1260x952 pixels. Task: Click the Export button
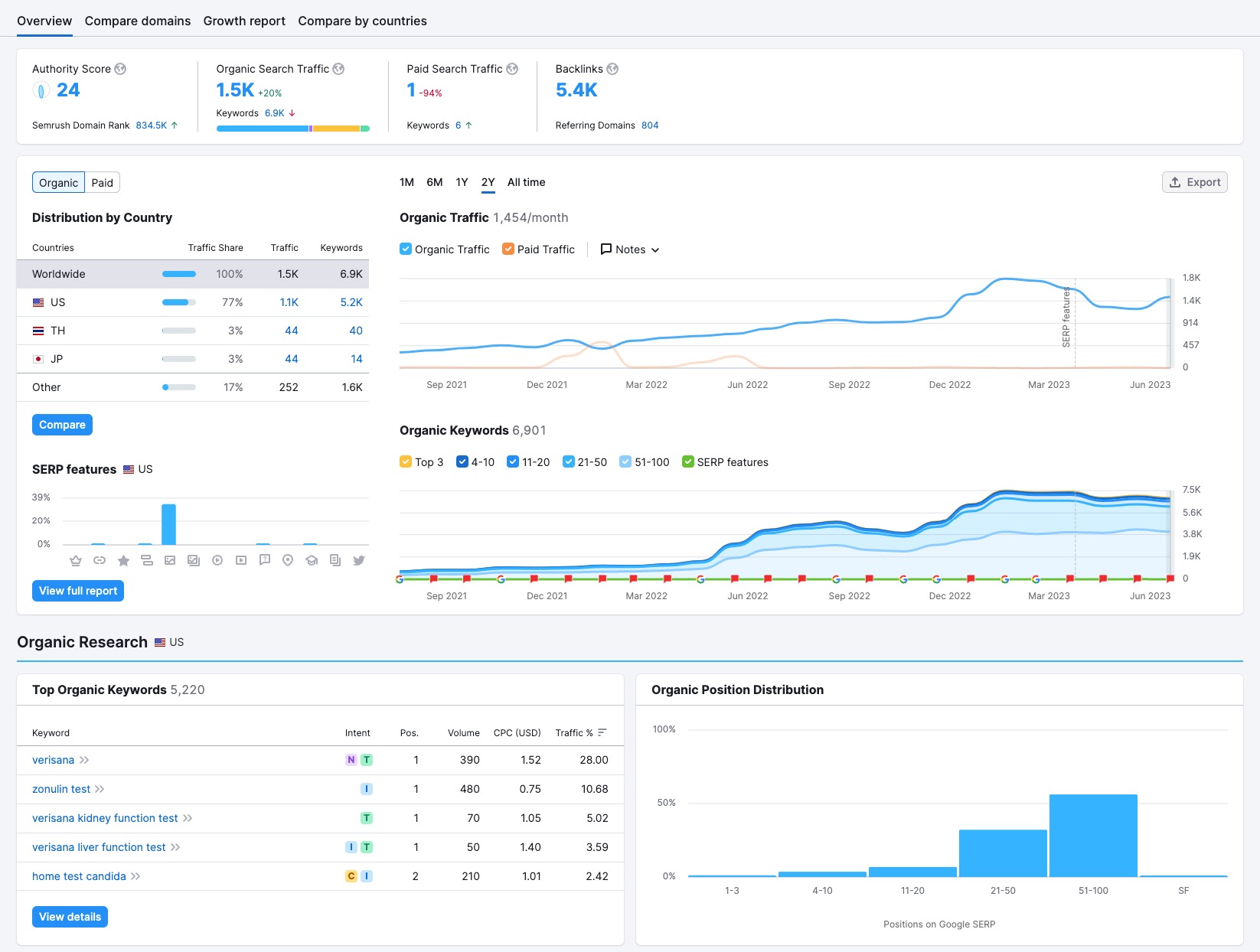pos(1195,182)
